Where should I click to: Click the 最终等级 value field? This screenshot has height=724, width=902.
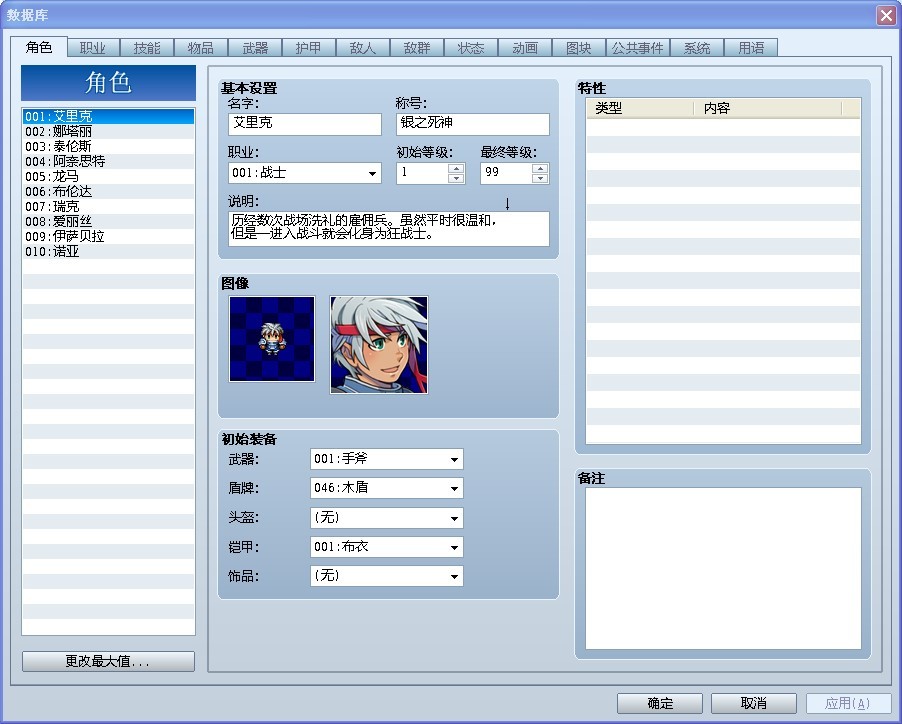(507, 173)
